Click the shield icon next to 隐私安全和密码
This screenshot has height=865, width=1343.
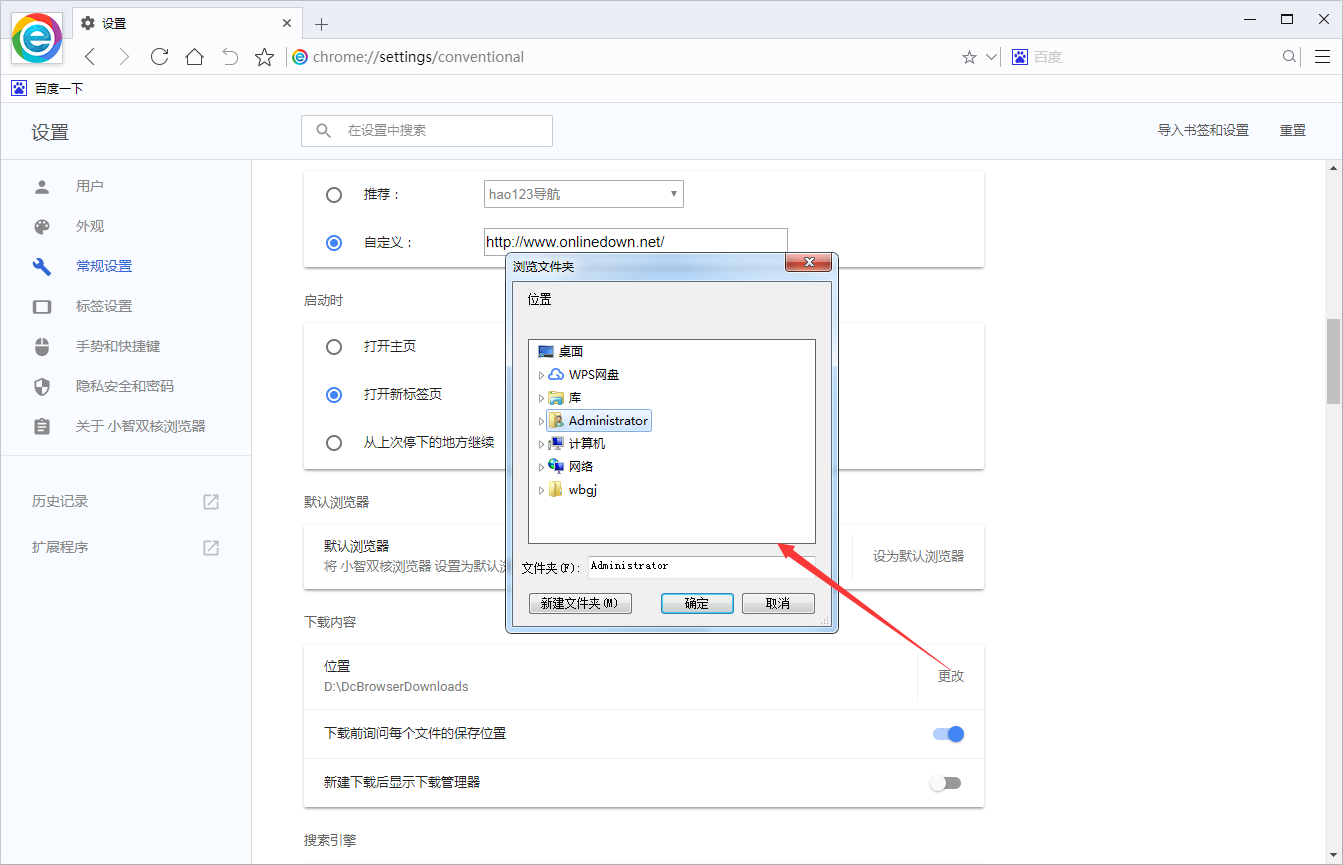click(x=41, y=386)
